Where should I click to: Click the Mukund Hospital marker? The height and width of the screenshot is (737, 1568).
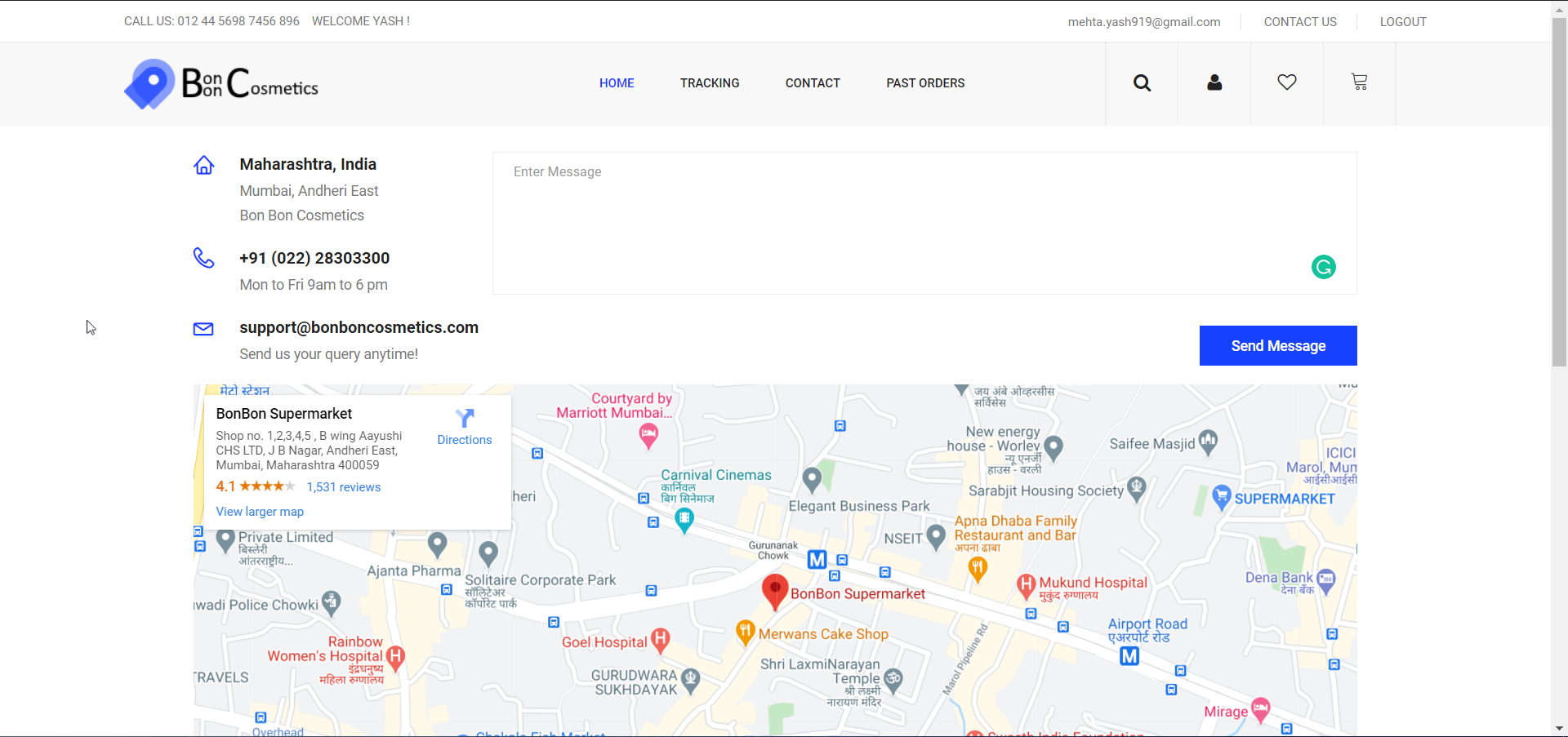(1027, 587)
